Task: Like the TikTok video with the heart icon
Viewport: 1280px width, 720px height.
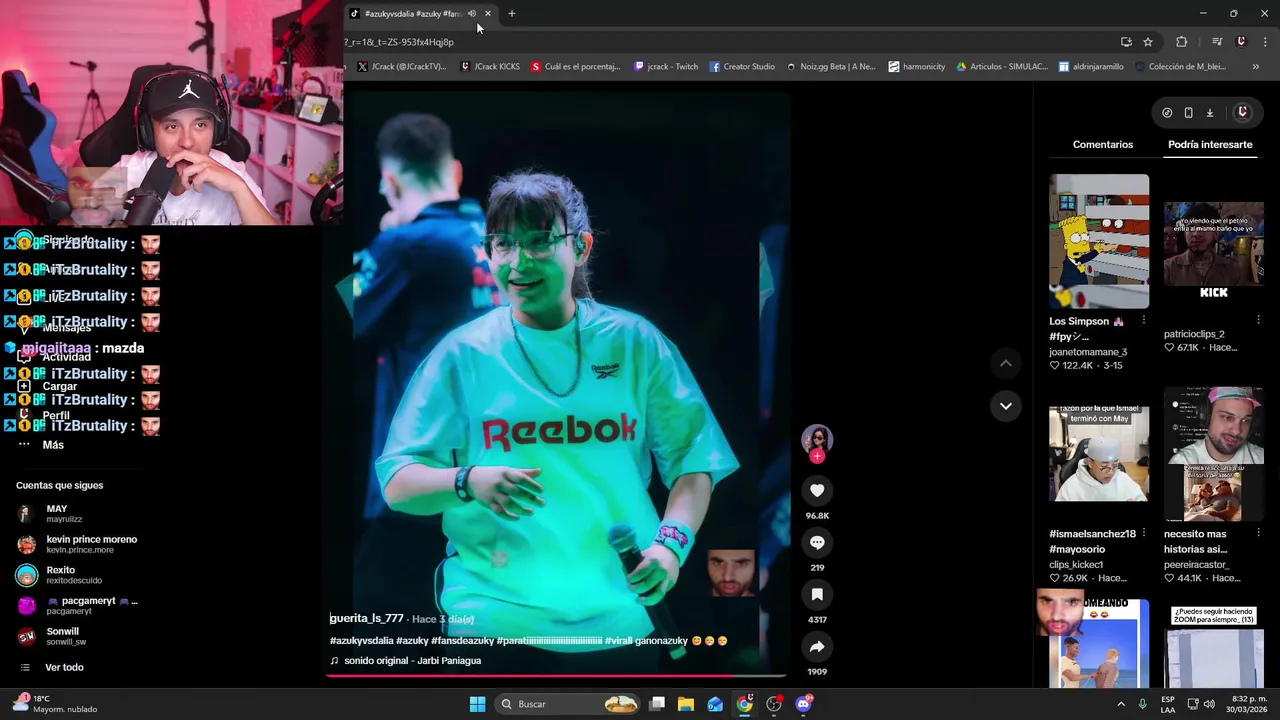Action: 817,490
